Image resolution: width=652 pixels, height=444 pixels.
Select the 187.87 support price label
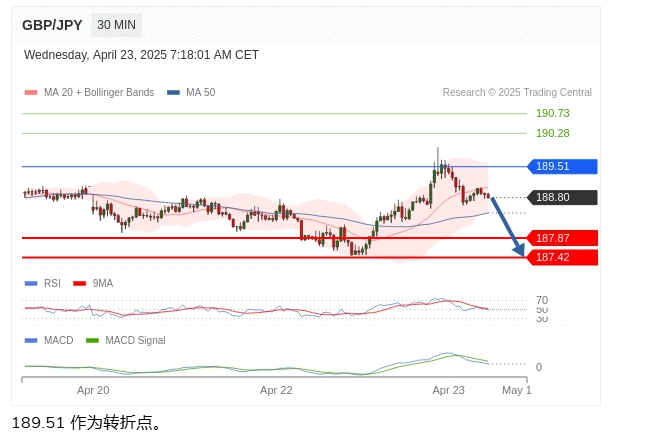click(562, 238)
